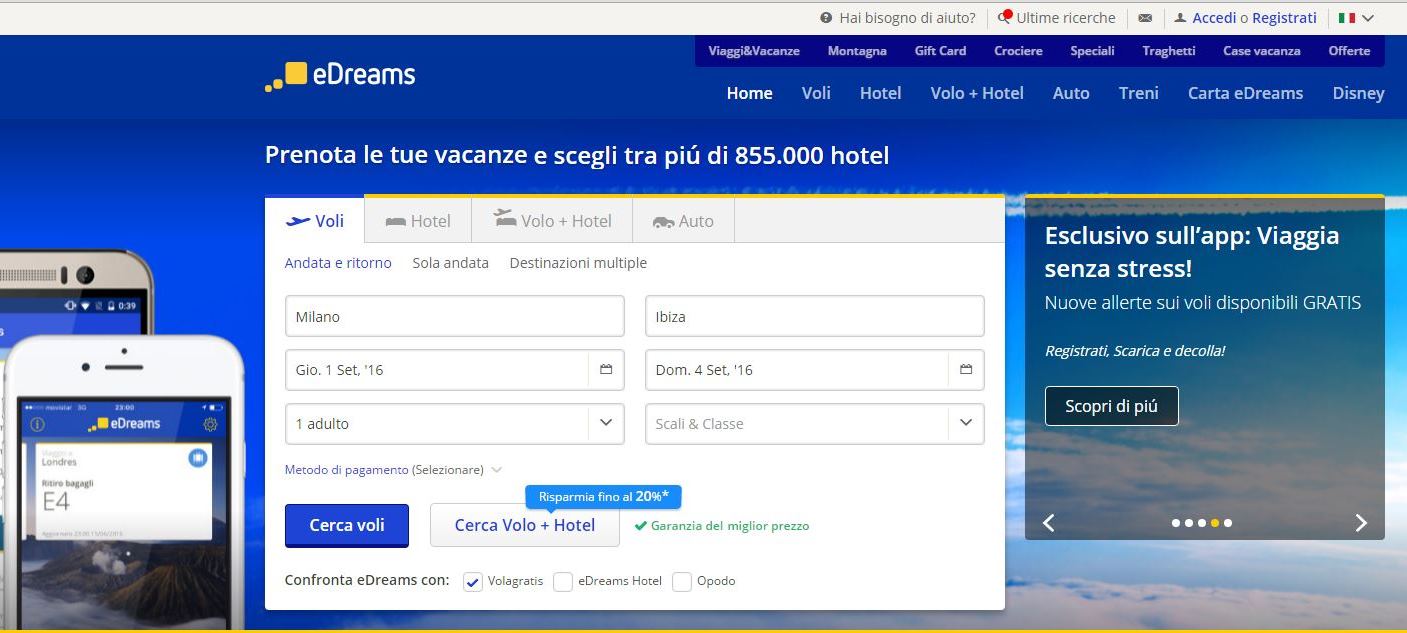Viewport: 1407px width, 633px height.
Task: Open Traghetti in the top menu
Action: click(1169, 51)
